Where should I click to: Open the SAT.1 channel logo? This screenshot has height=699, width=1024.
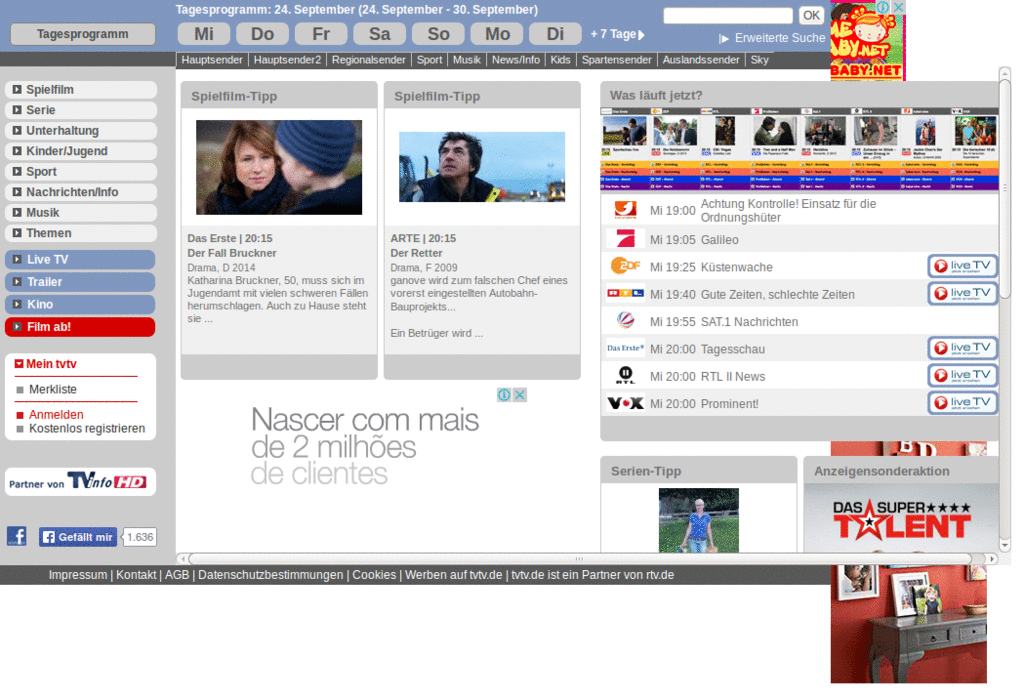tap(625, 320)
